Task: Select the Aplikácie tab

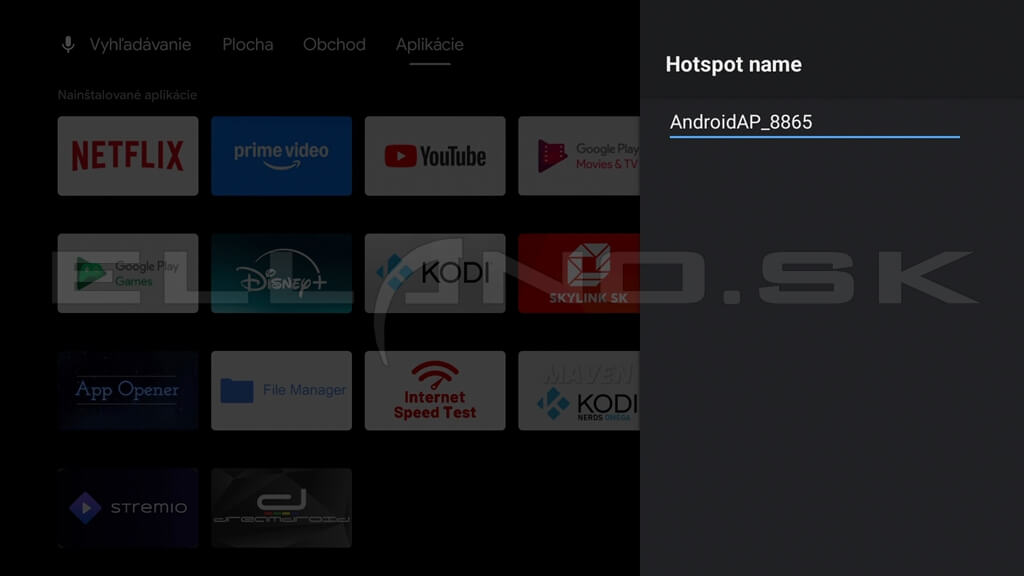Action: (x=429, y=45)
